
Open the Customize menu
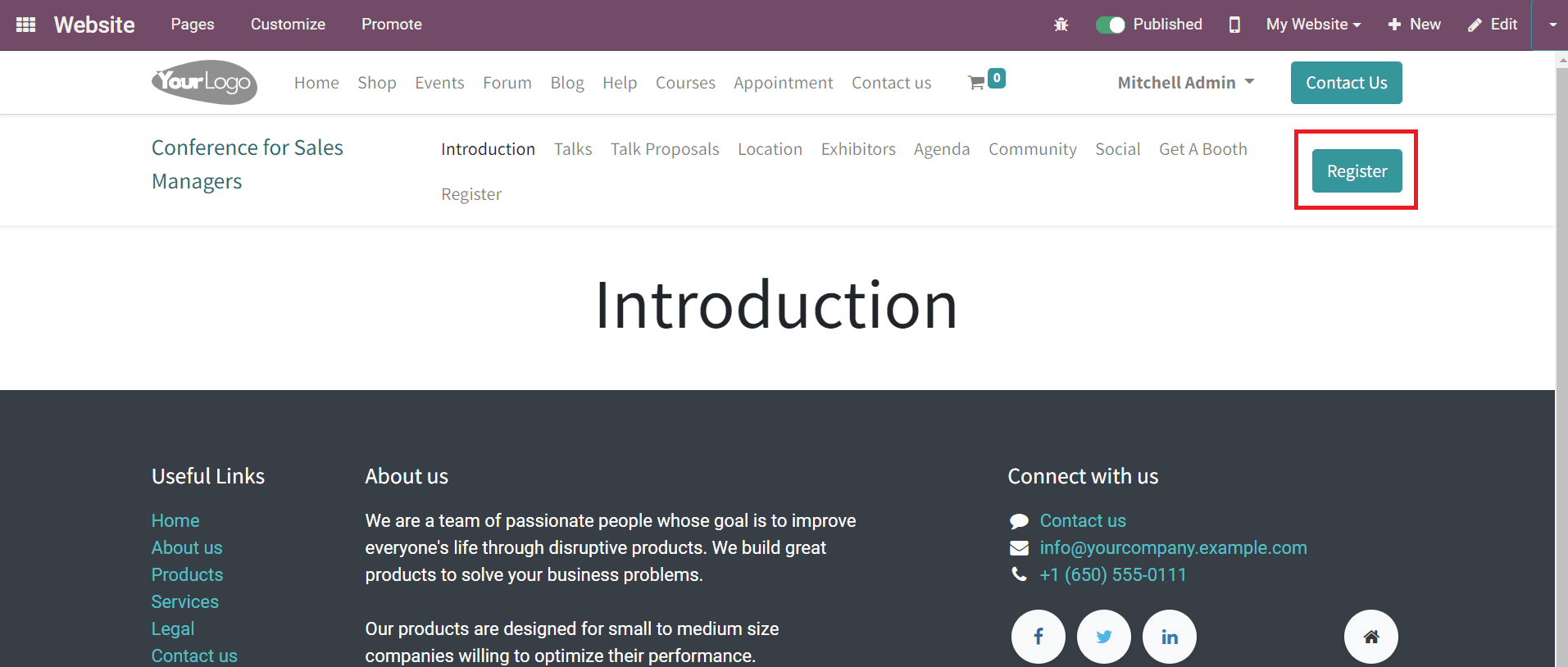click(x=288, y=25)
